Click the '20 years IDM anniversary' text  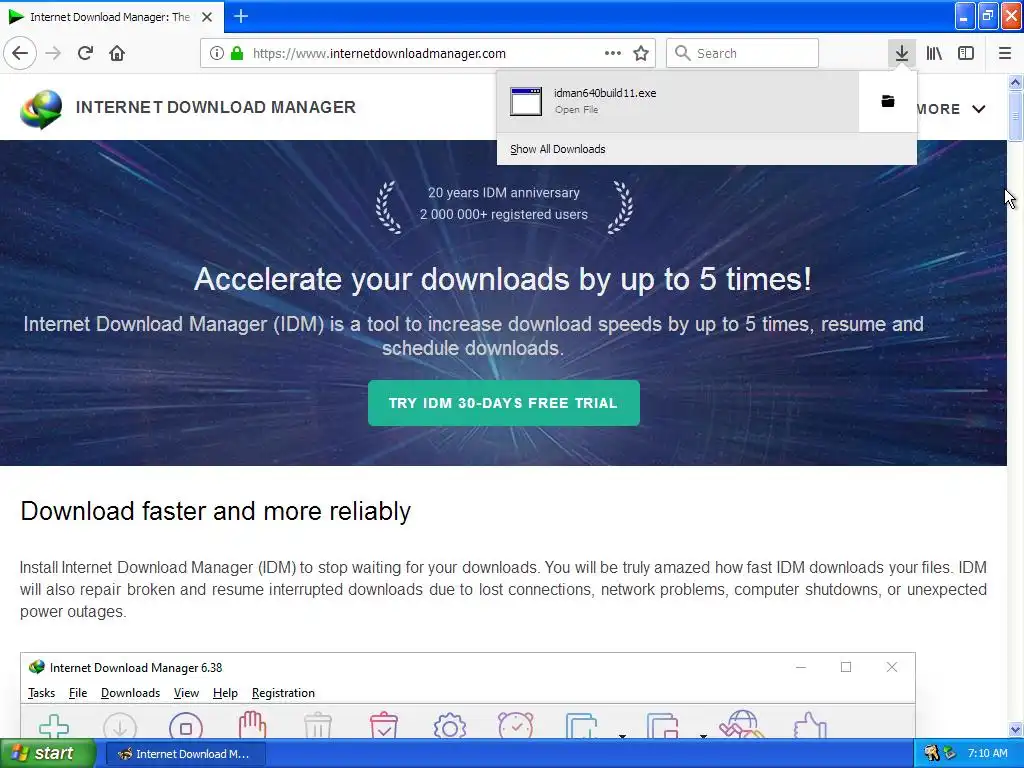click(504, 193)
